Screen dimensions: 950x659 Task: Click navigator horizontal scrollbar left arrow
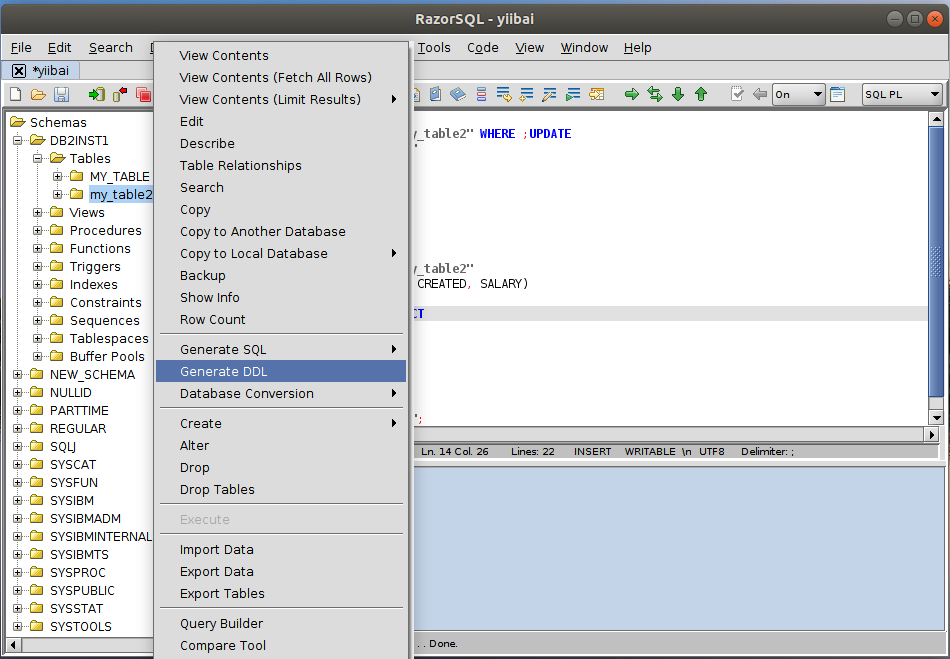click(13, 644)
